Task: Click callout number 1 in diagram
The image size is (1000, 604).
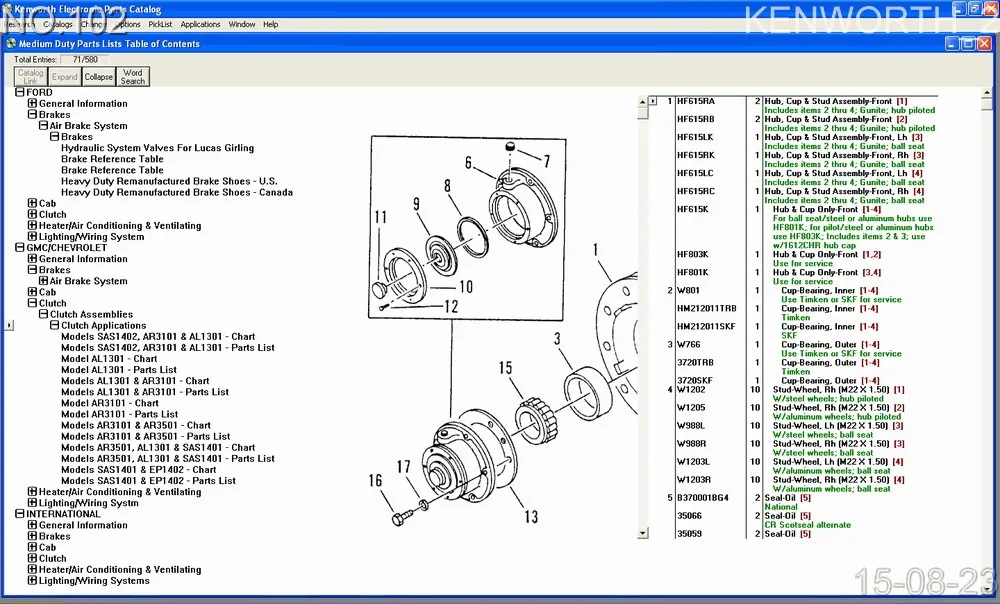Action: [596, 249]
